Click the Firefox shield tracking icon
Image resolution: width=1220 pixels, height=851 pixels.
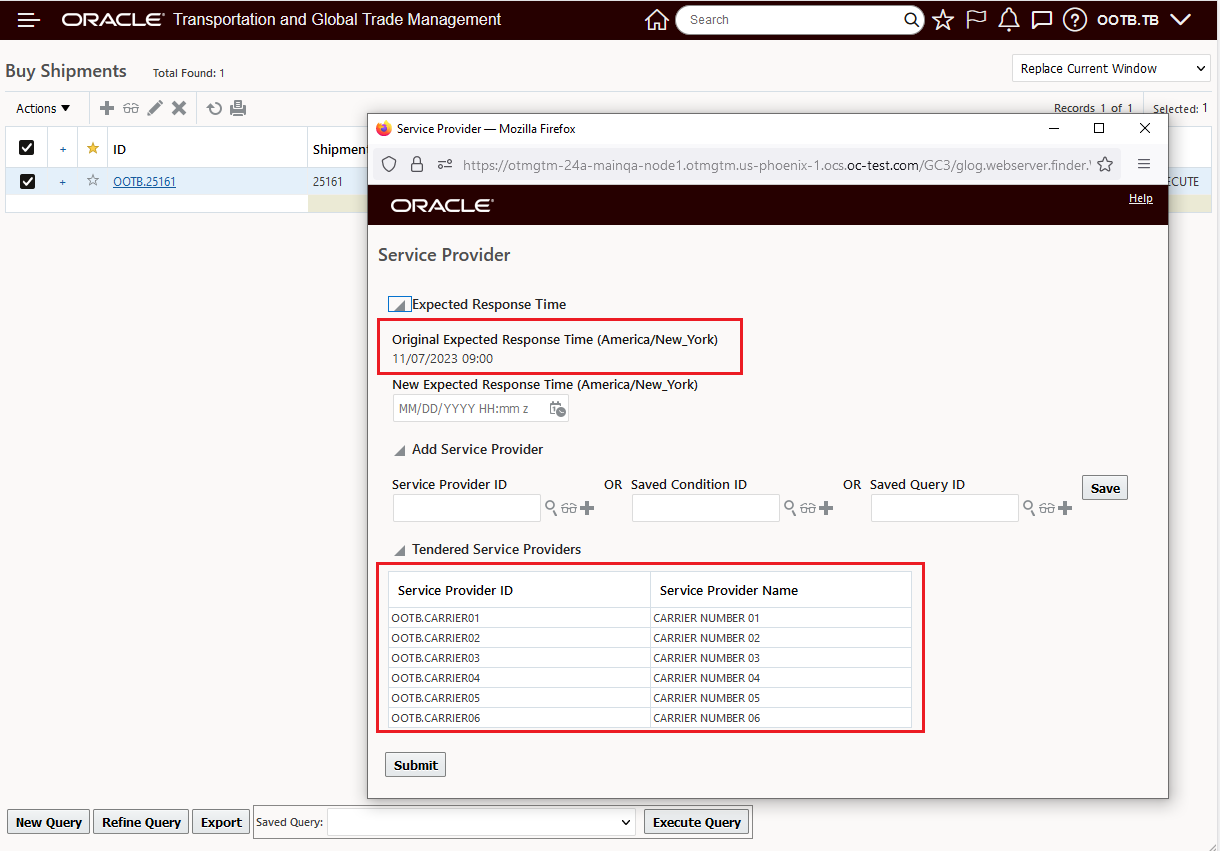tap(390, 164)
